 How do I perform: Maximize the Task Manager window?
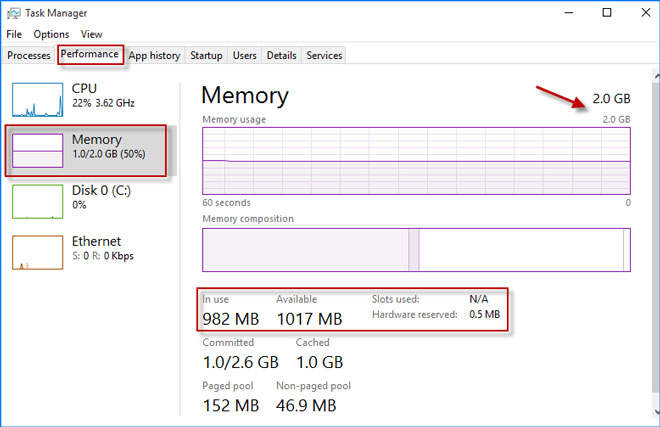coord(607,13)
